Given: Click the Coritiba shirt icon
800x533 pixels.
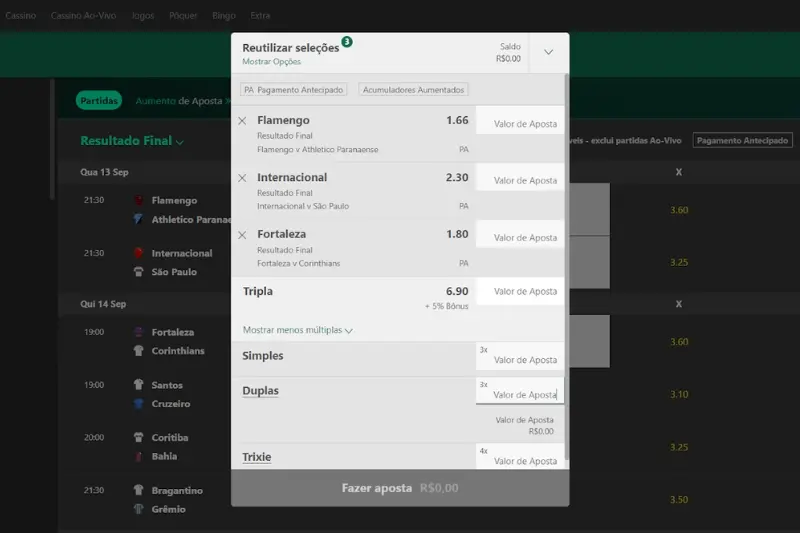Looking at the screenshot, I should tap(138, 438).
